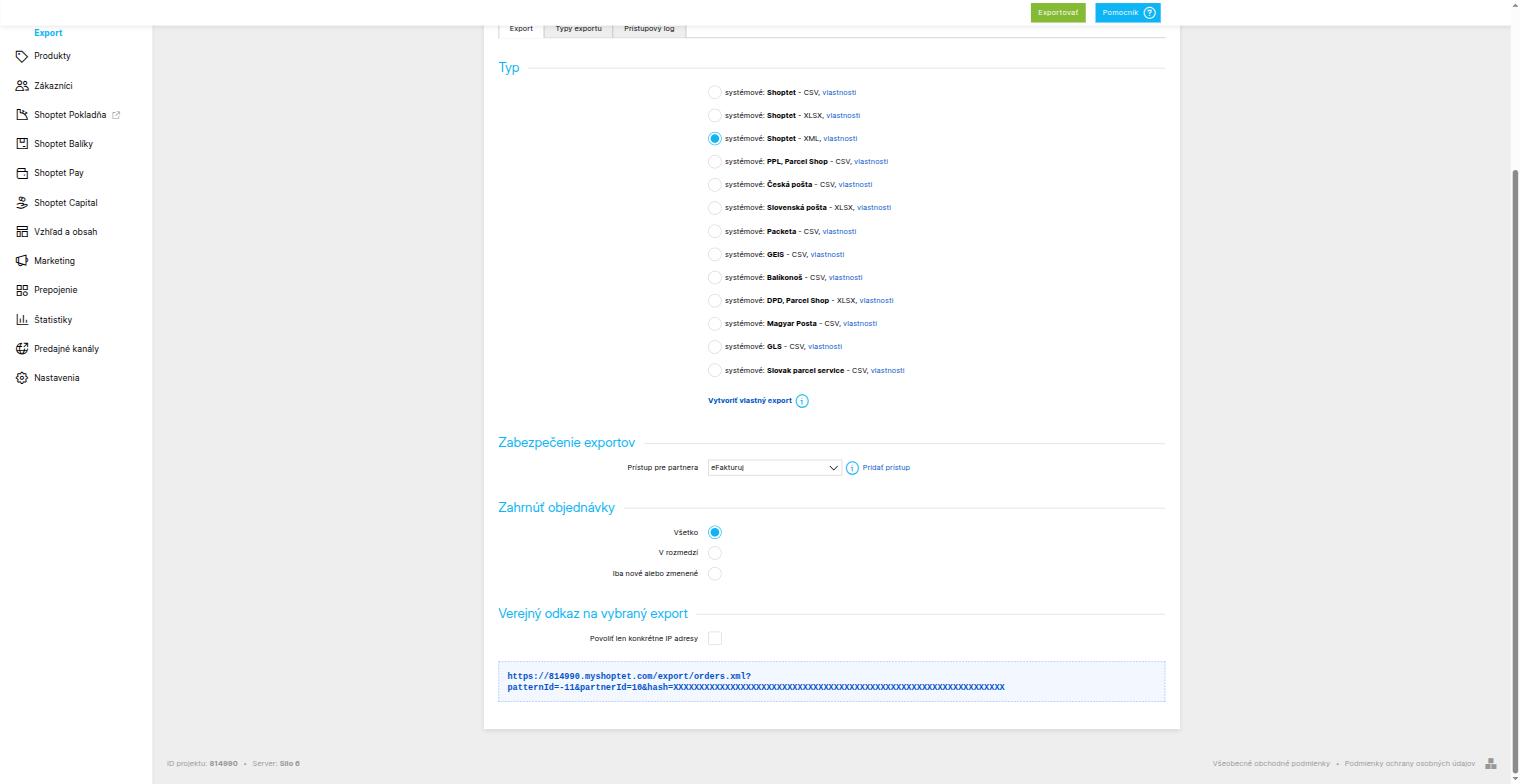Click Prepojenie grid icon
The image size is (1520, 784).
[x=22, y=290]
